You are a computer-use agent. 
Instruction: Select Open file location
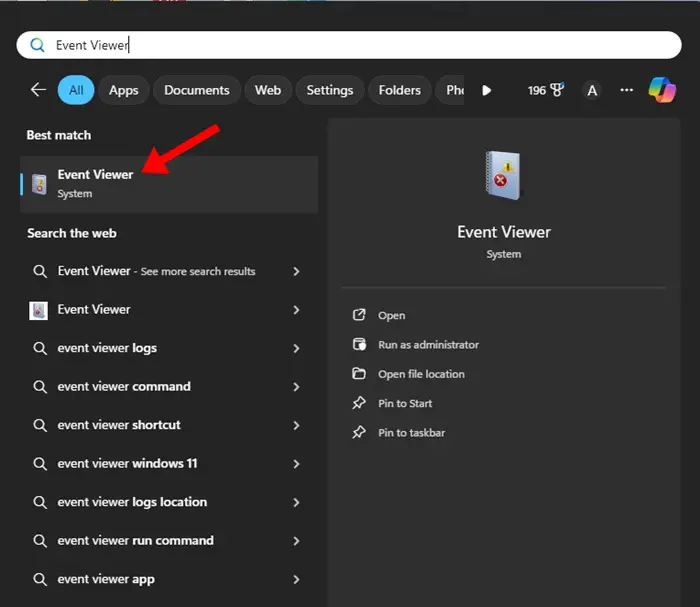tap(421, 374)
